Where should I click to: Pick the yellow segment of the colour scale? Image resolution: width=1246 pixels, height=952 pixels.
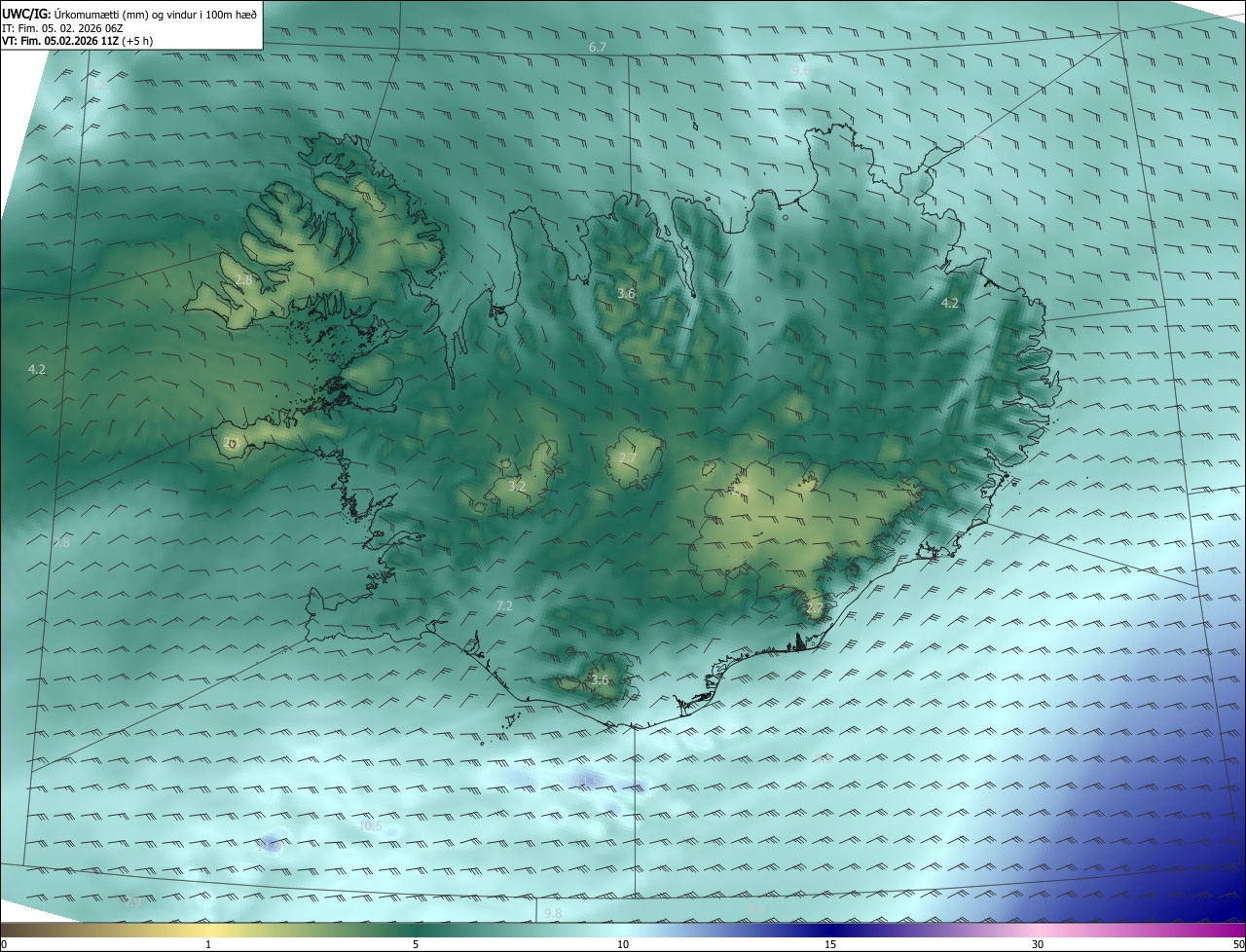pos(208,931)
